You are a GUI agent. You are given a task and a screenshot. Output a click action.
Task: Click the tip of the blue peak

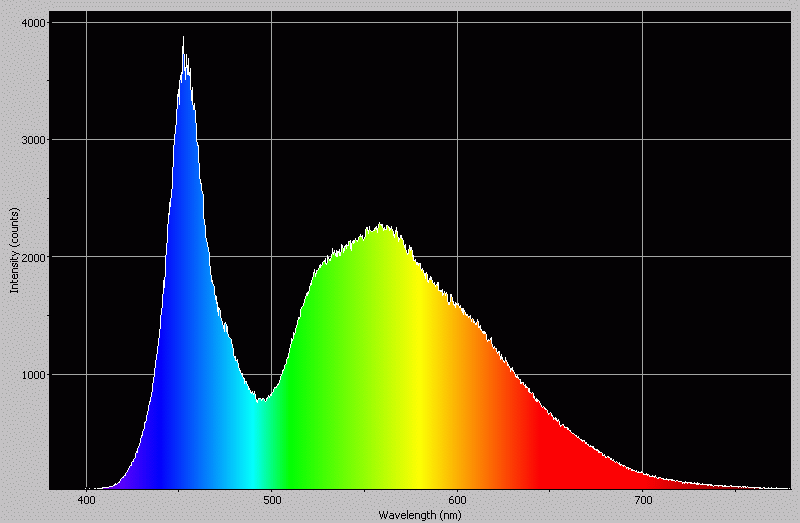tap(183, 40)
